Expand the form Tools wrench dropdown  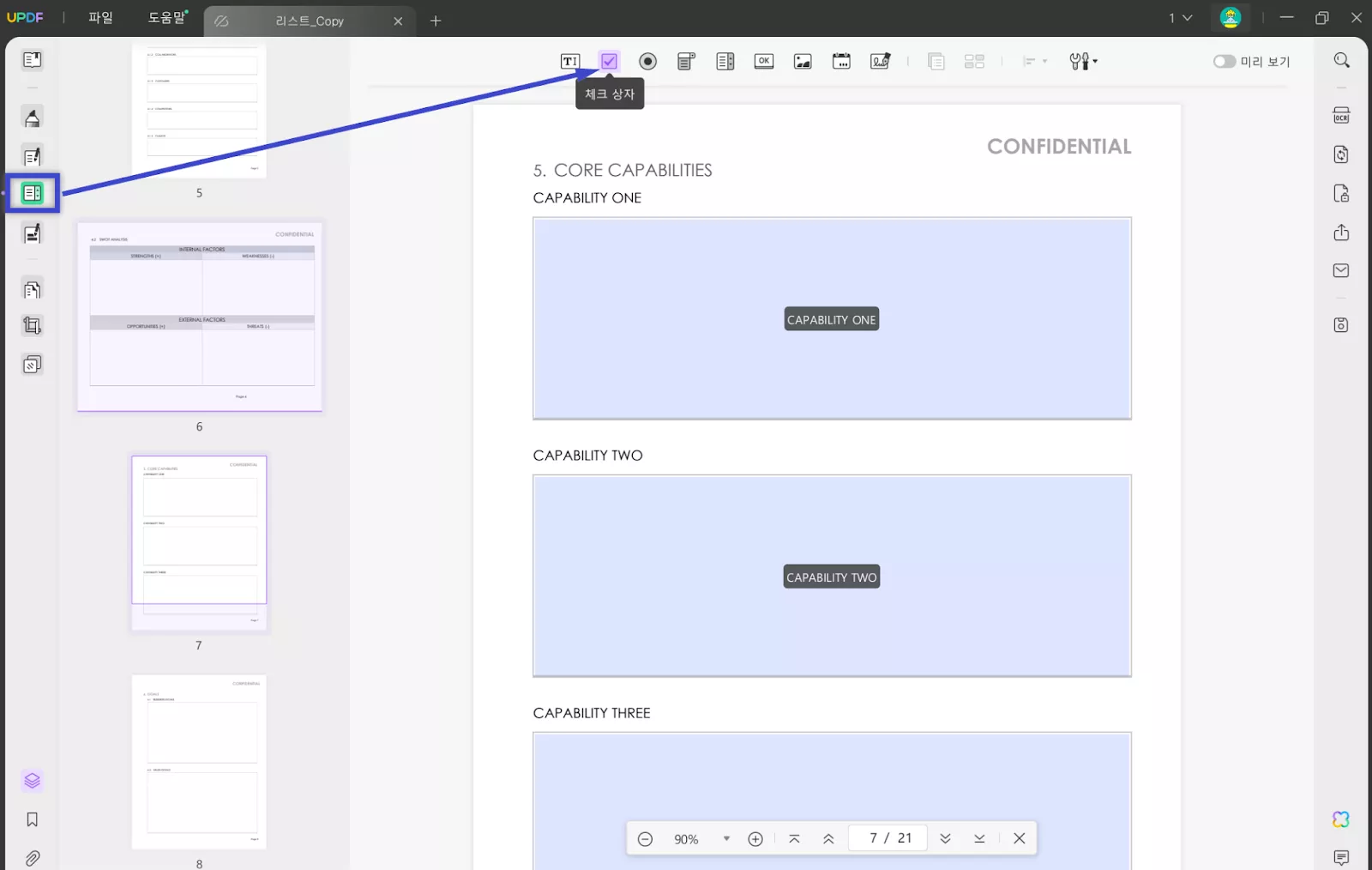pos(1083,61)
